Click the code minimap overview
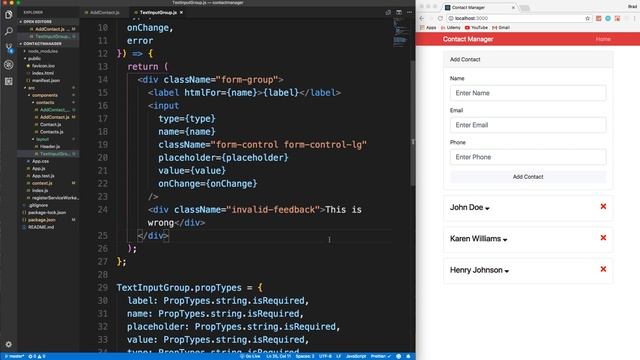 (400, 33)
